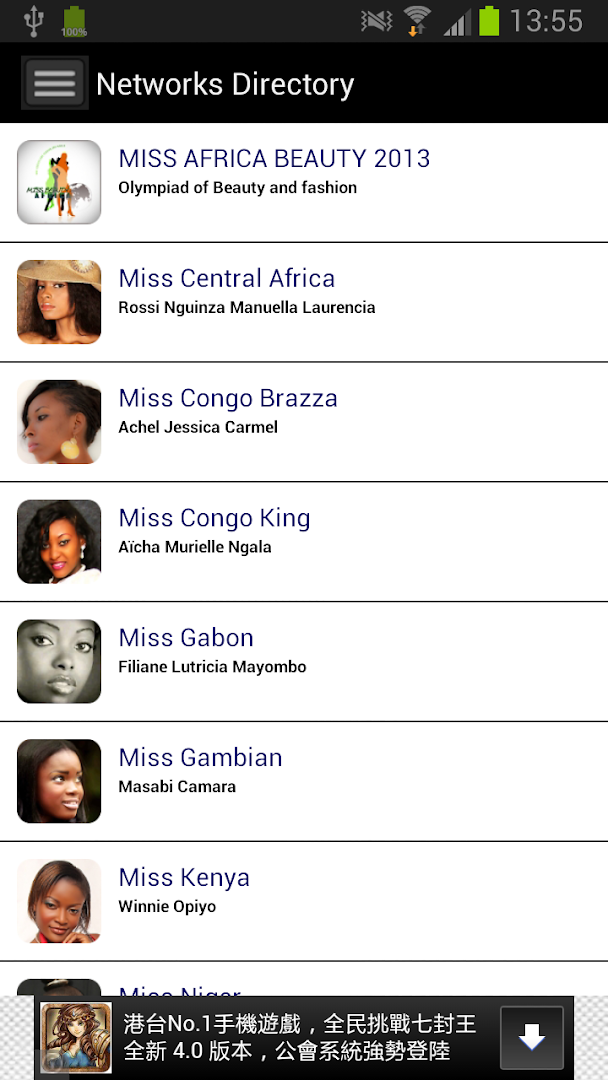
Task: Tap the USB connection status icon
Action: pos(34,20)
